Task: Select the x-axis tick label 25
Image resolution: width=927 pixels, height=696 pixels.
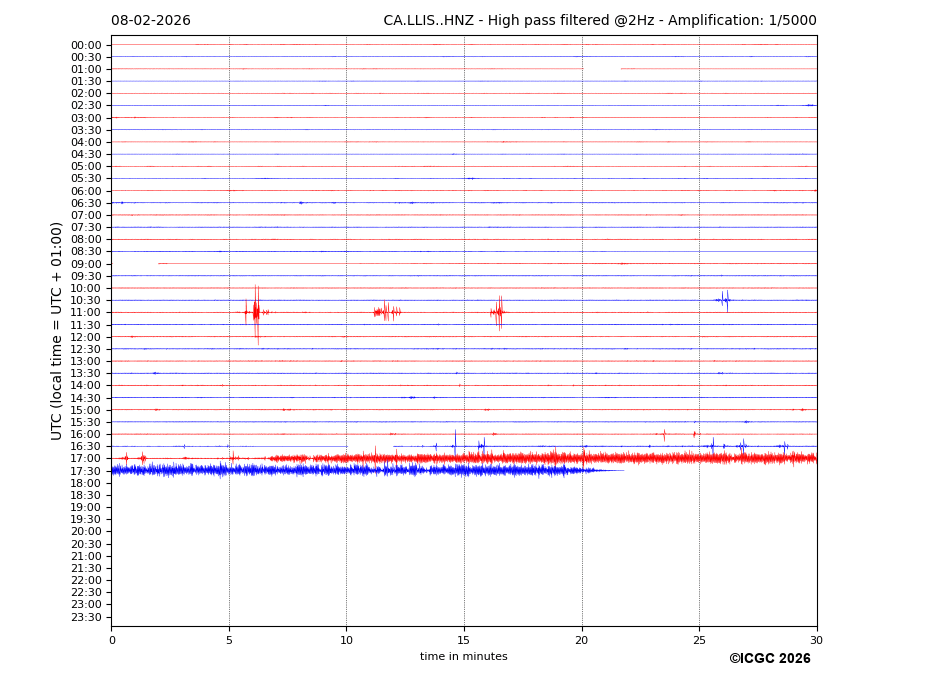Action: [699, 640]
